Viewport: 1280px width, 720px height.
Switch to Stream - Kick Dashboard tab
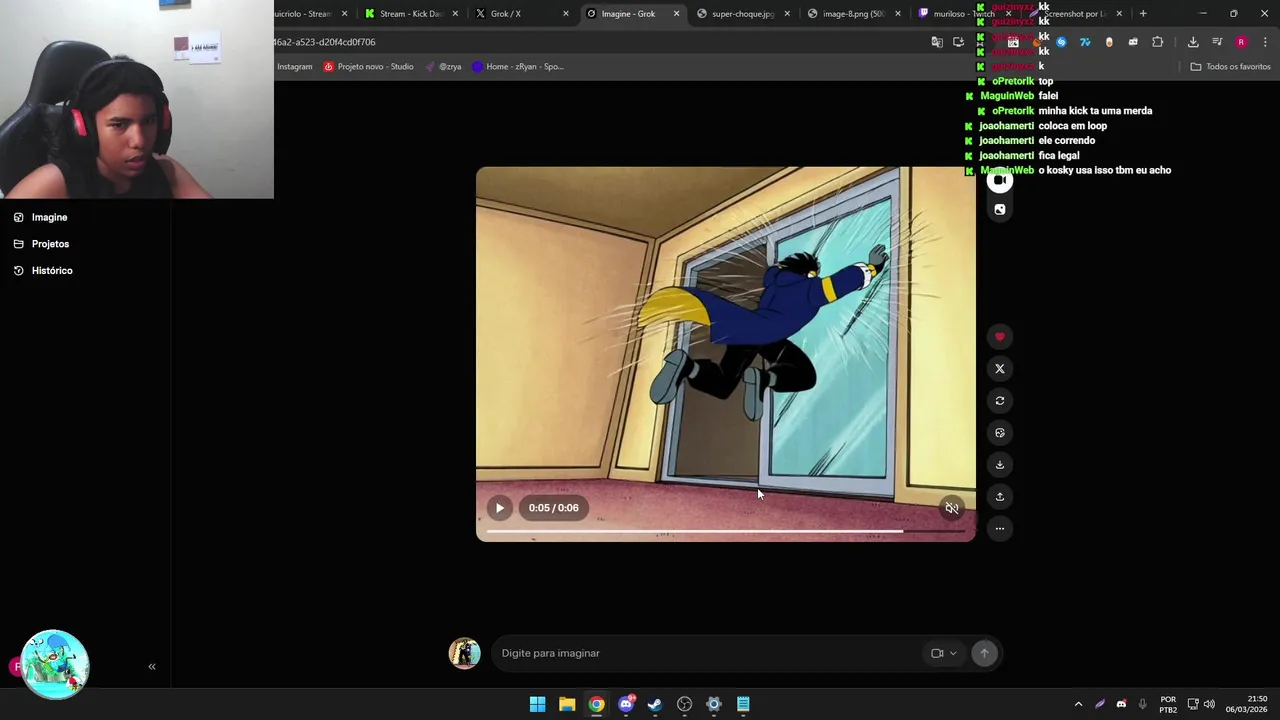(411, 14)
